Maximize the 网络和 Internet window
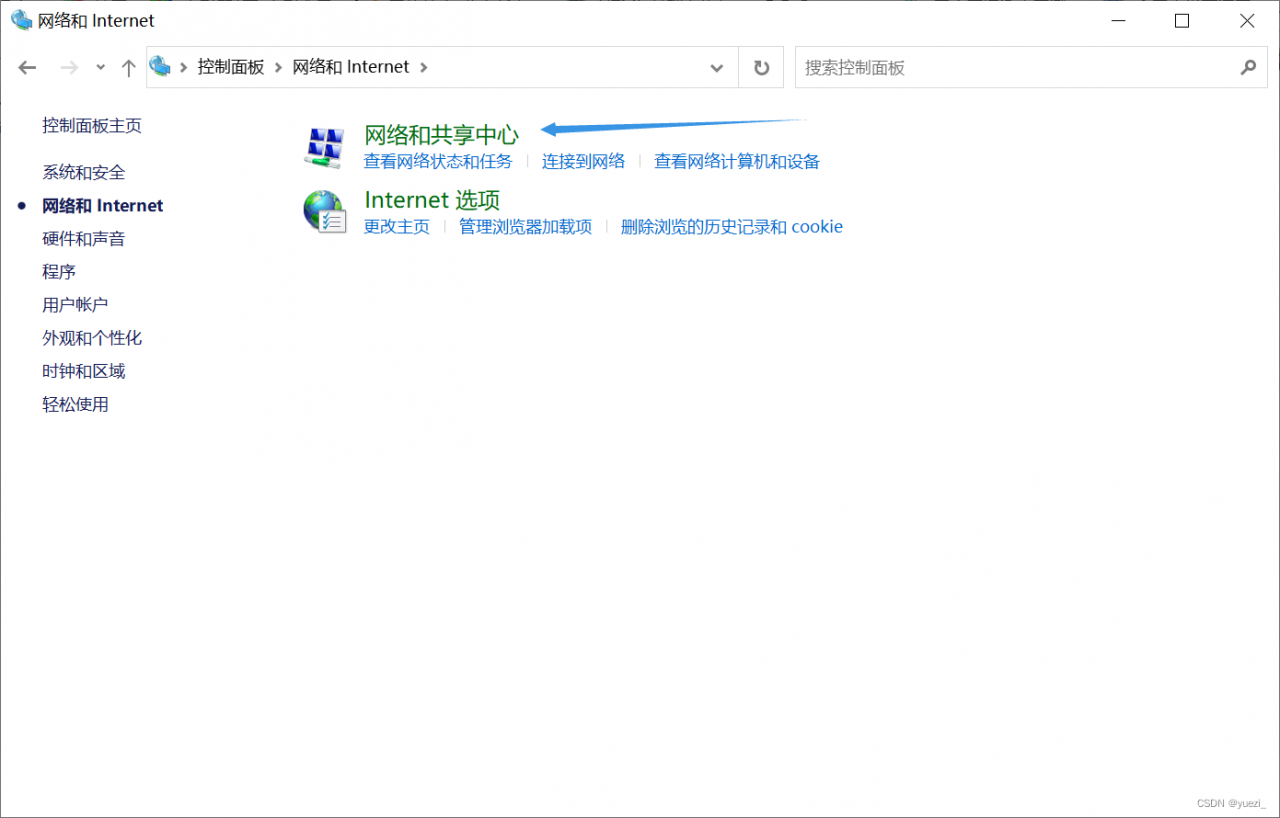Image resolution: width=1280 pixels, height=818 pixels. coord(1182,20)
